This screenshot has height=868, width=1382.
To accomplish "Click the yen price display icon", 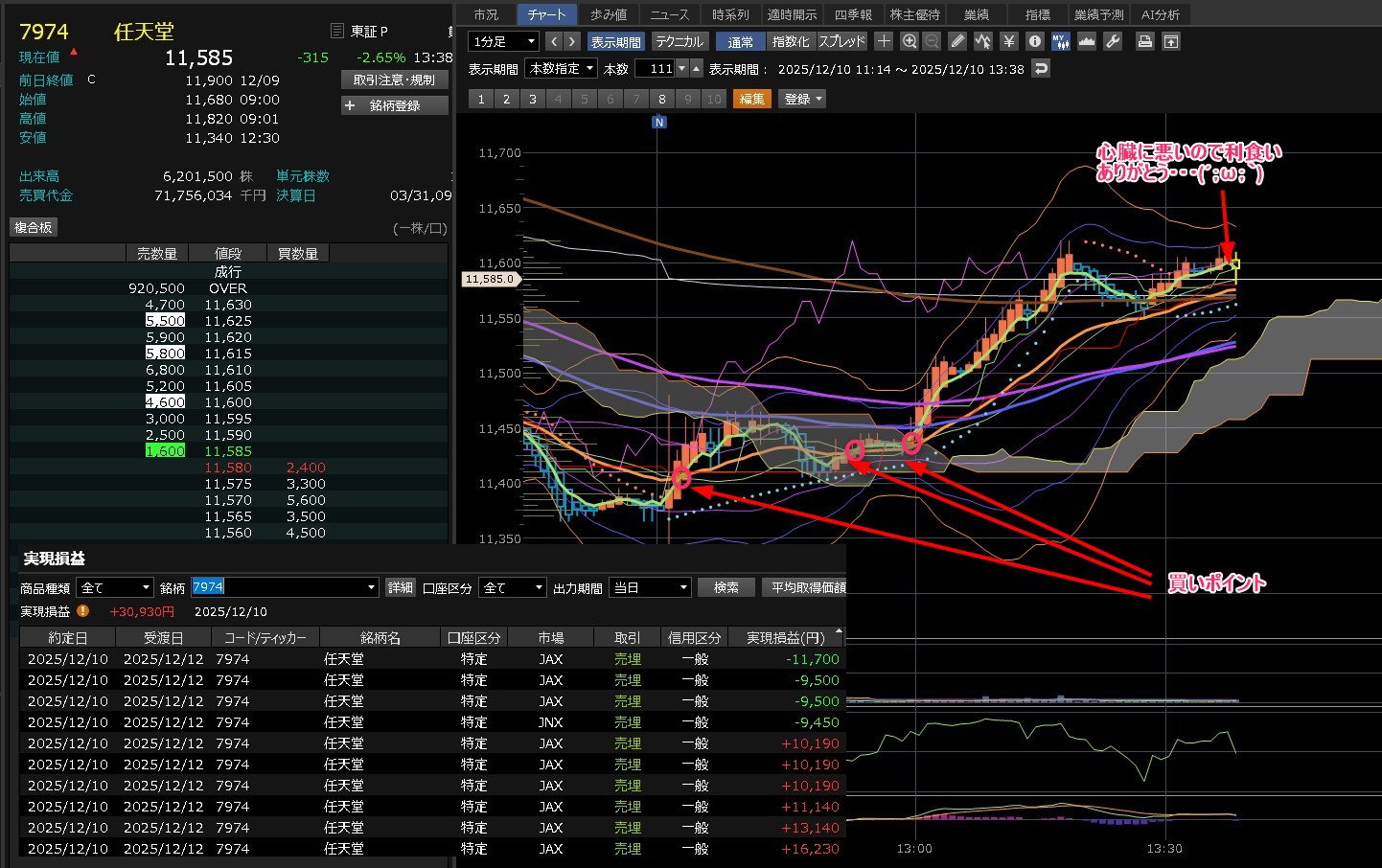I will [1008, 41].
